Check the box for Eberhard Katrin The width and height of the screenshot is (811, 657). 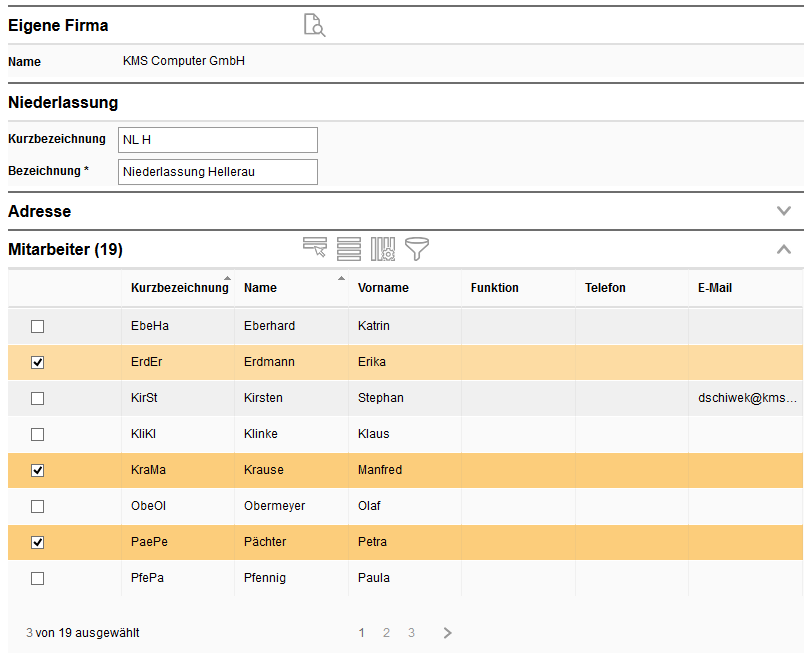[x=38, y=326]
